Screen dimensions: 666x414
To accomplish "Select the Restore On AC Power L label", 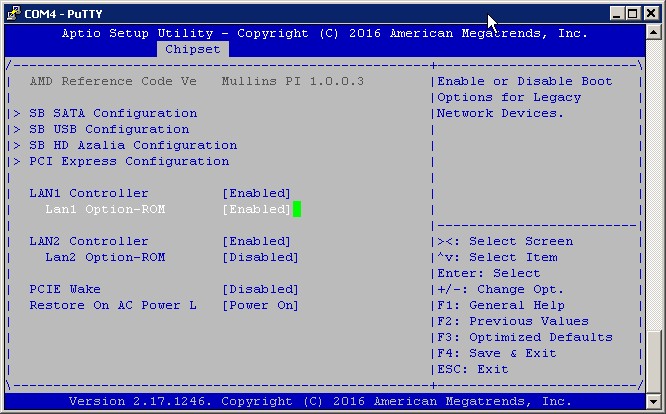I will (x=113, y=306).
